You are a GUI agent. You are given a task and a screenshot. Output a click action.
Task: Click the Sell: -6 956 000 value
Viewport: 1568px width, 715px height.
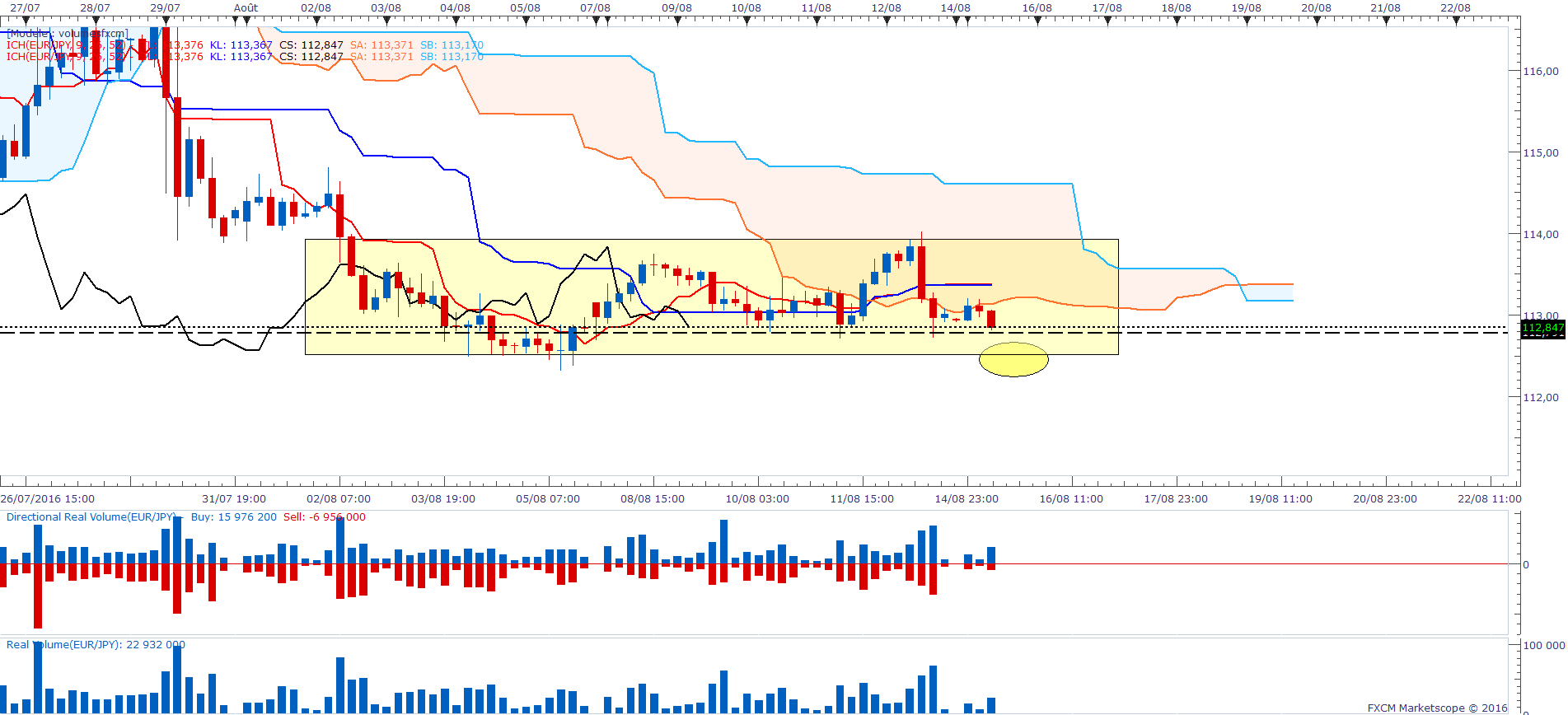pyautogui.click(x=325, y=517)
